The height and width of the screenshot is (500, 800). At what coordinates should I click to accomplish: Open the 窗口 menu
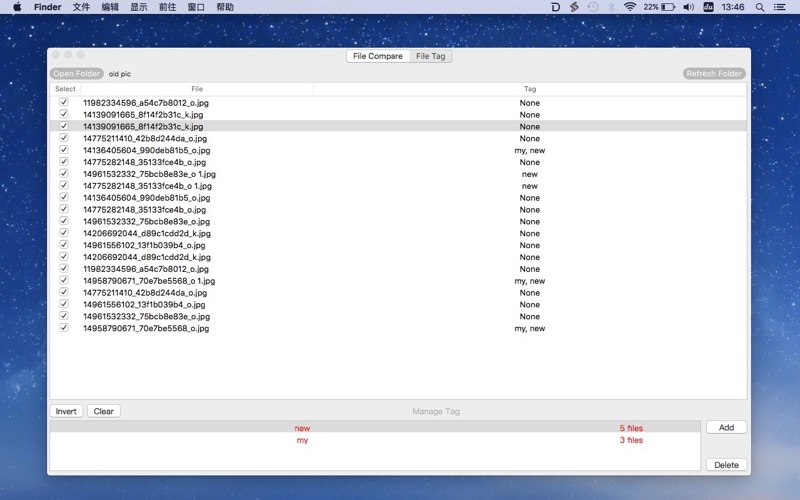click(x=196, y=7)
